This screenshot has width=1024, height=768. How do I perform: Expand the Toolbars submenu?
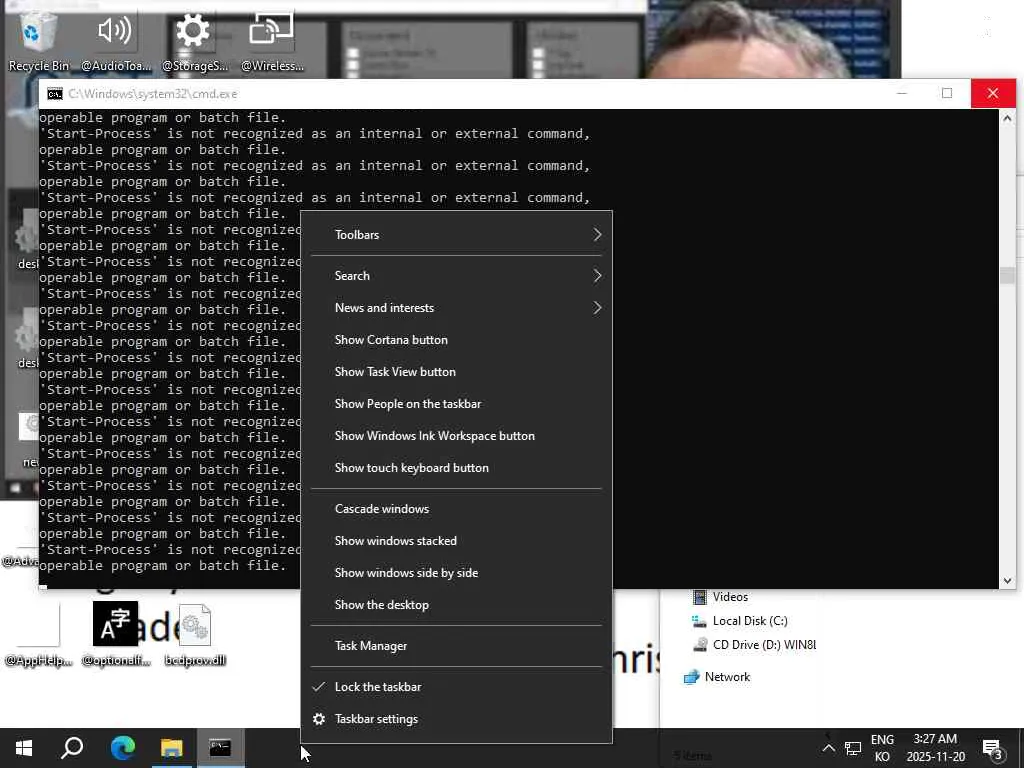[x=456, y=235]
